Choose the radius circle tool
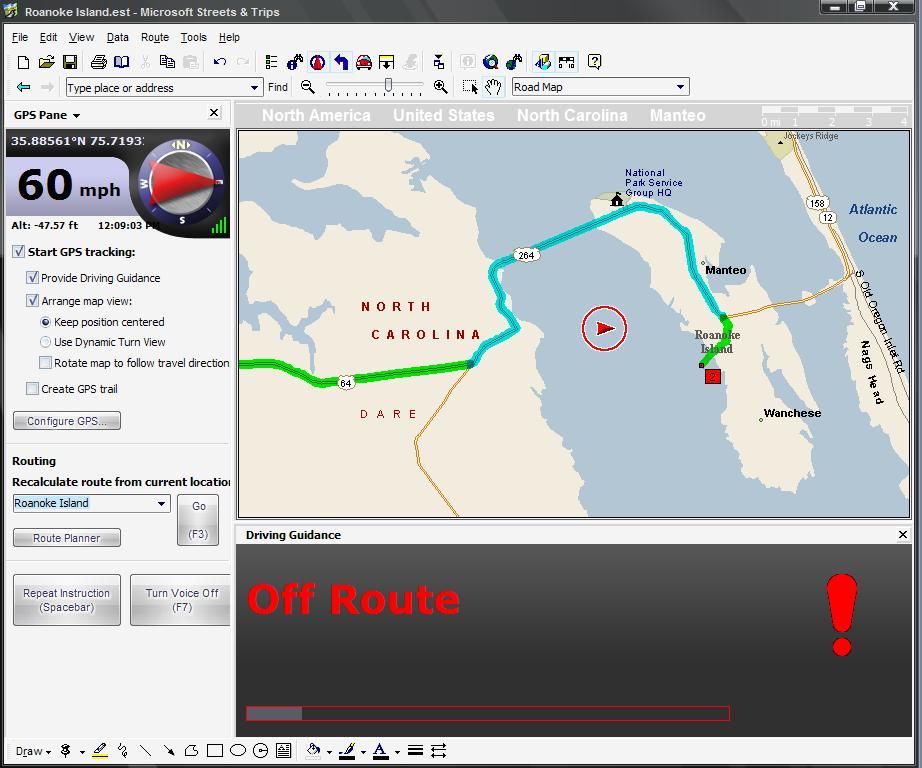922x768 pixels. tap(260, 750)
